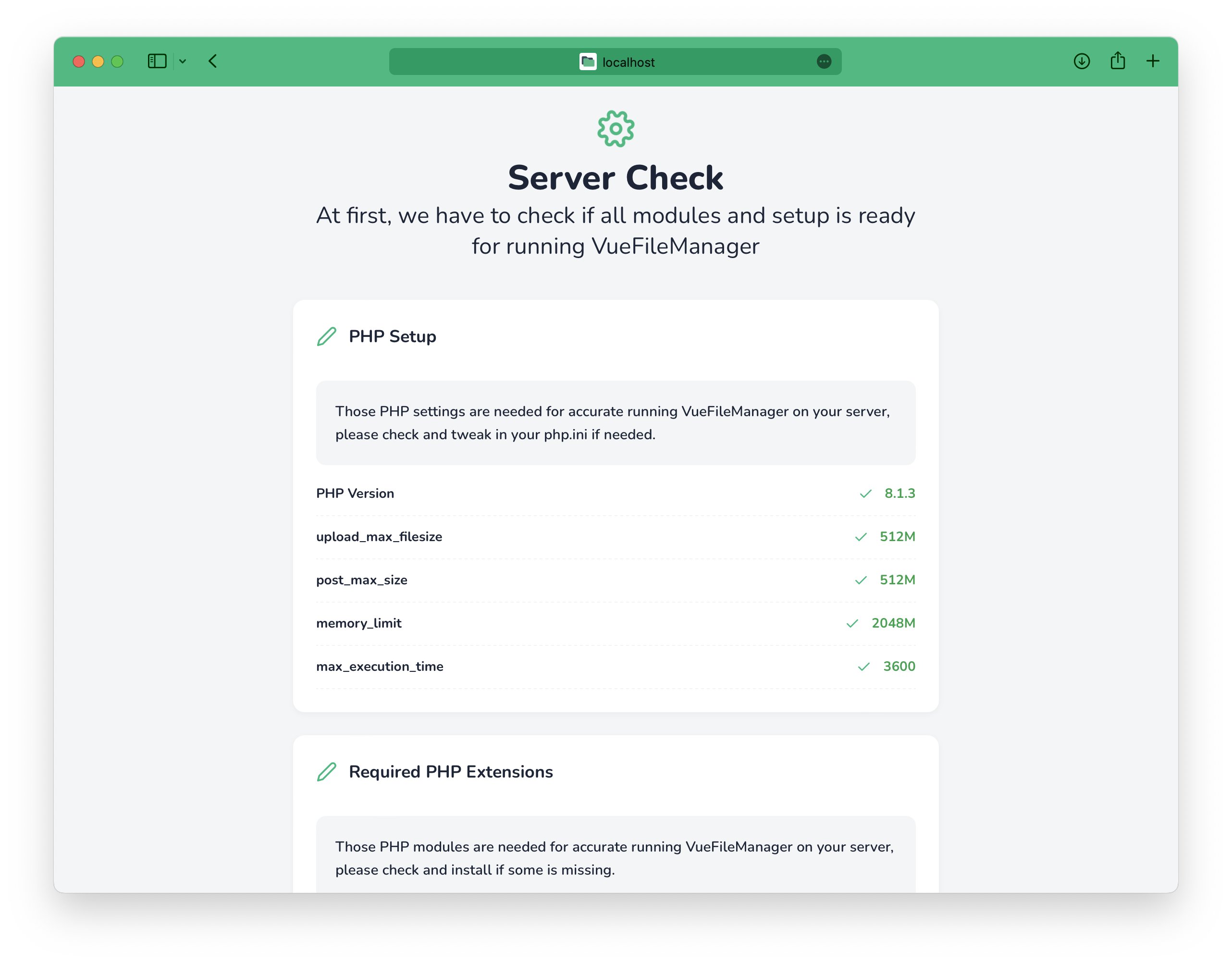The image size is (1232, 964).
Task: Click the Share icon in the toolbar
Action: (x=1118, y=61)
